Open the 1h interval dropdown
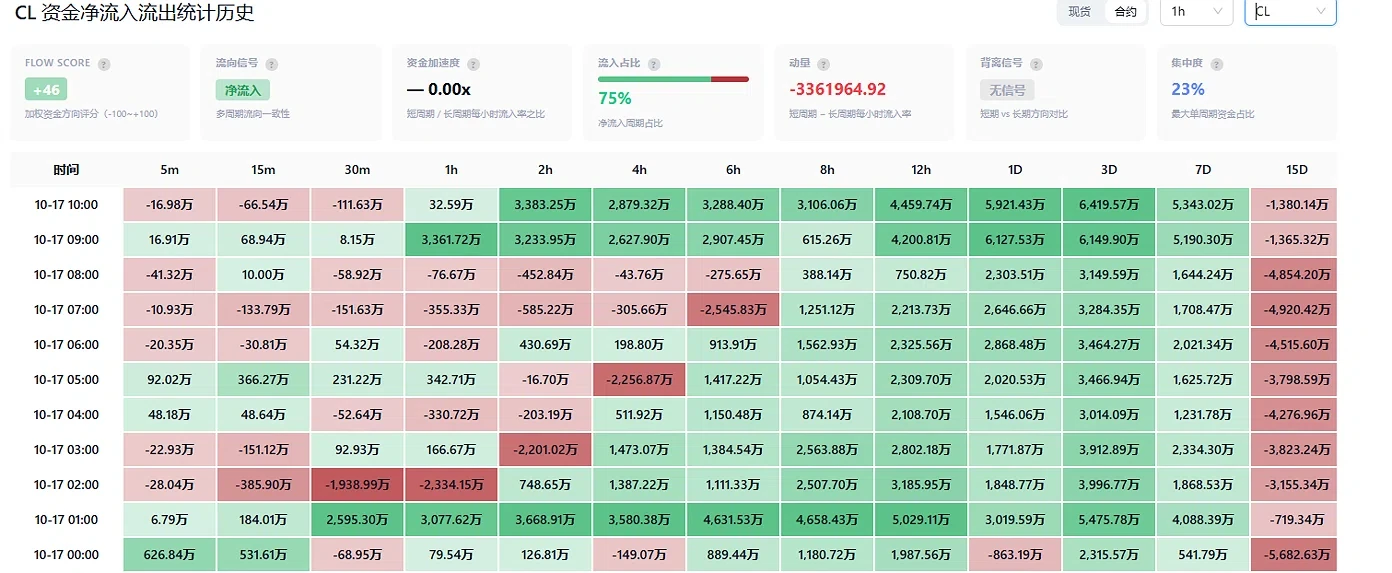 1196,12
